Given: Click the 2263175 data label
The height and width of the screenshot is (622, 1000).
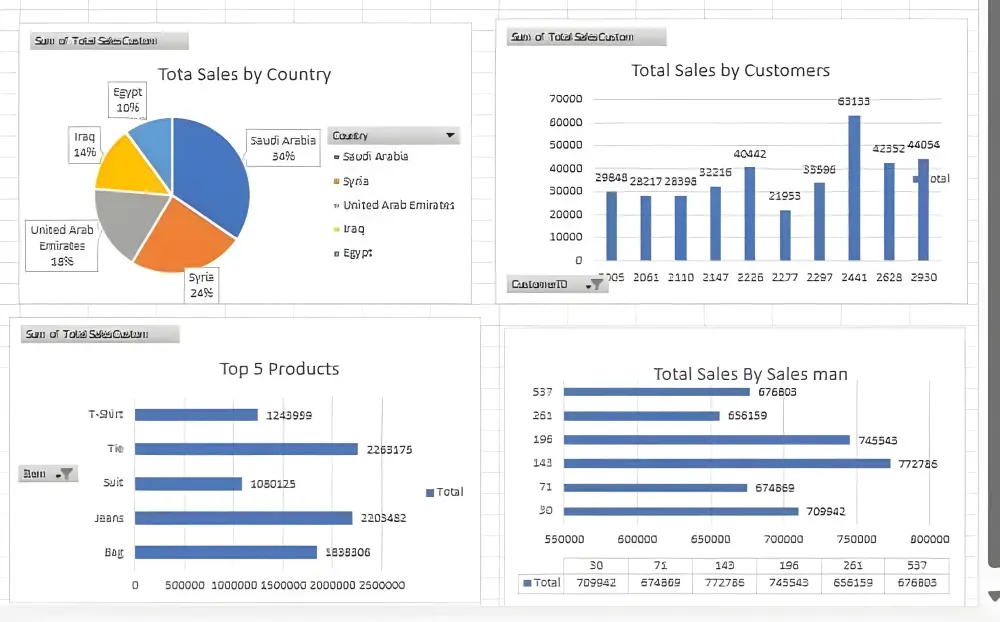Looking at the screenshot, I should [389, 450].
